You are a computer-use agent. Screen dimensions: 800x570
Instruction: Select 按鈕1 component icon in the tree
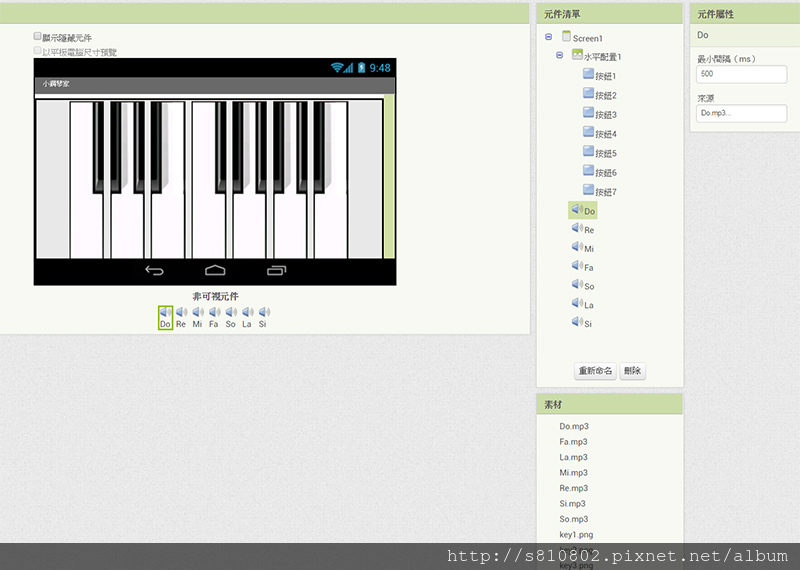pyautogui.click(x=588, y=74)
